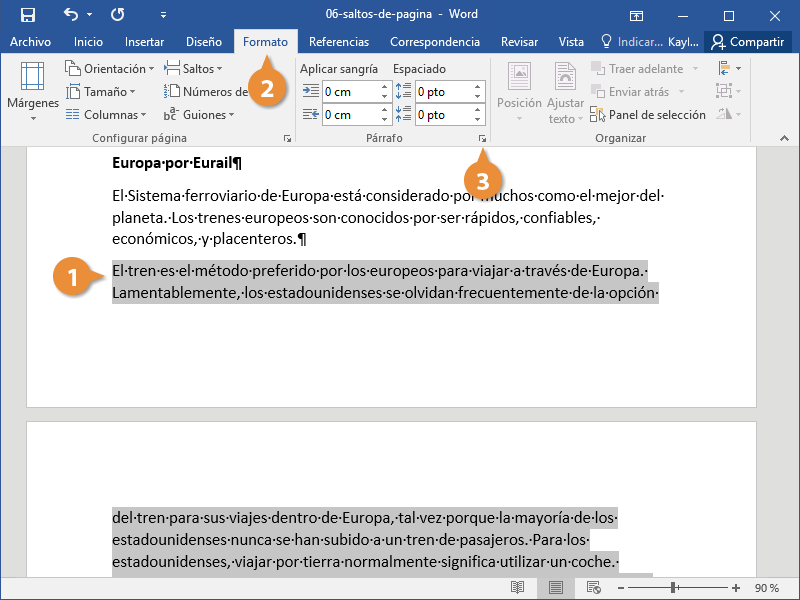
Task: Zoom out with the minus button
Action: coord(621,588)
